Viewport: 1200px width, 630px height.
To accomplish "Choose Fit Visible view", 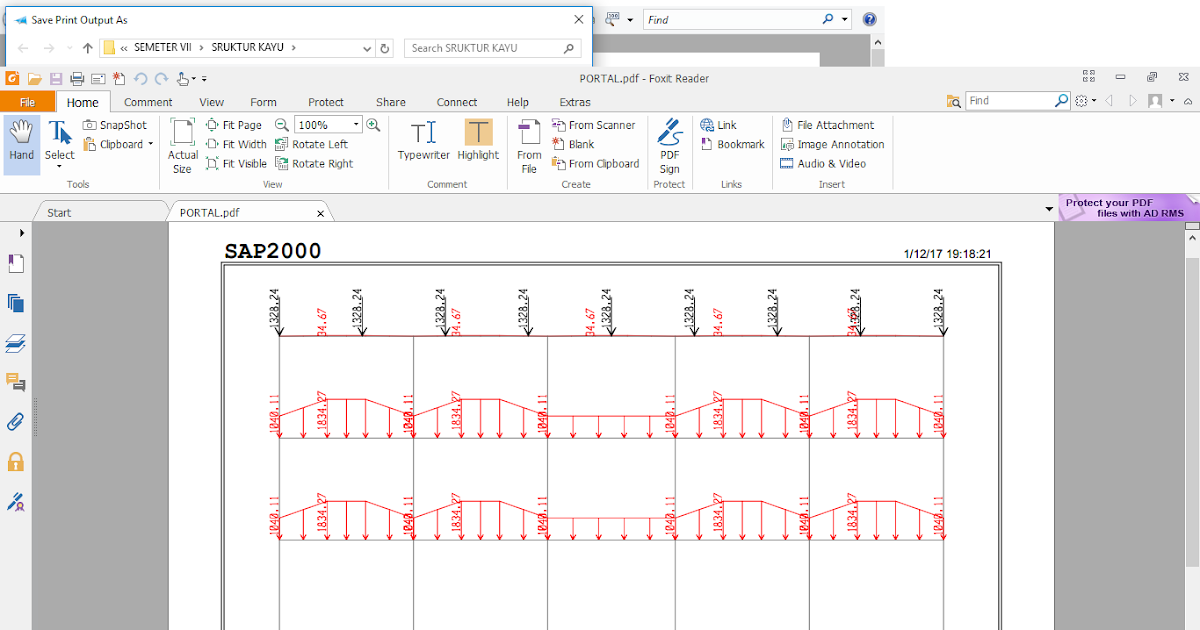I will (236, 163).
